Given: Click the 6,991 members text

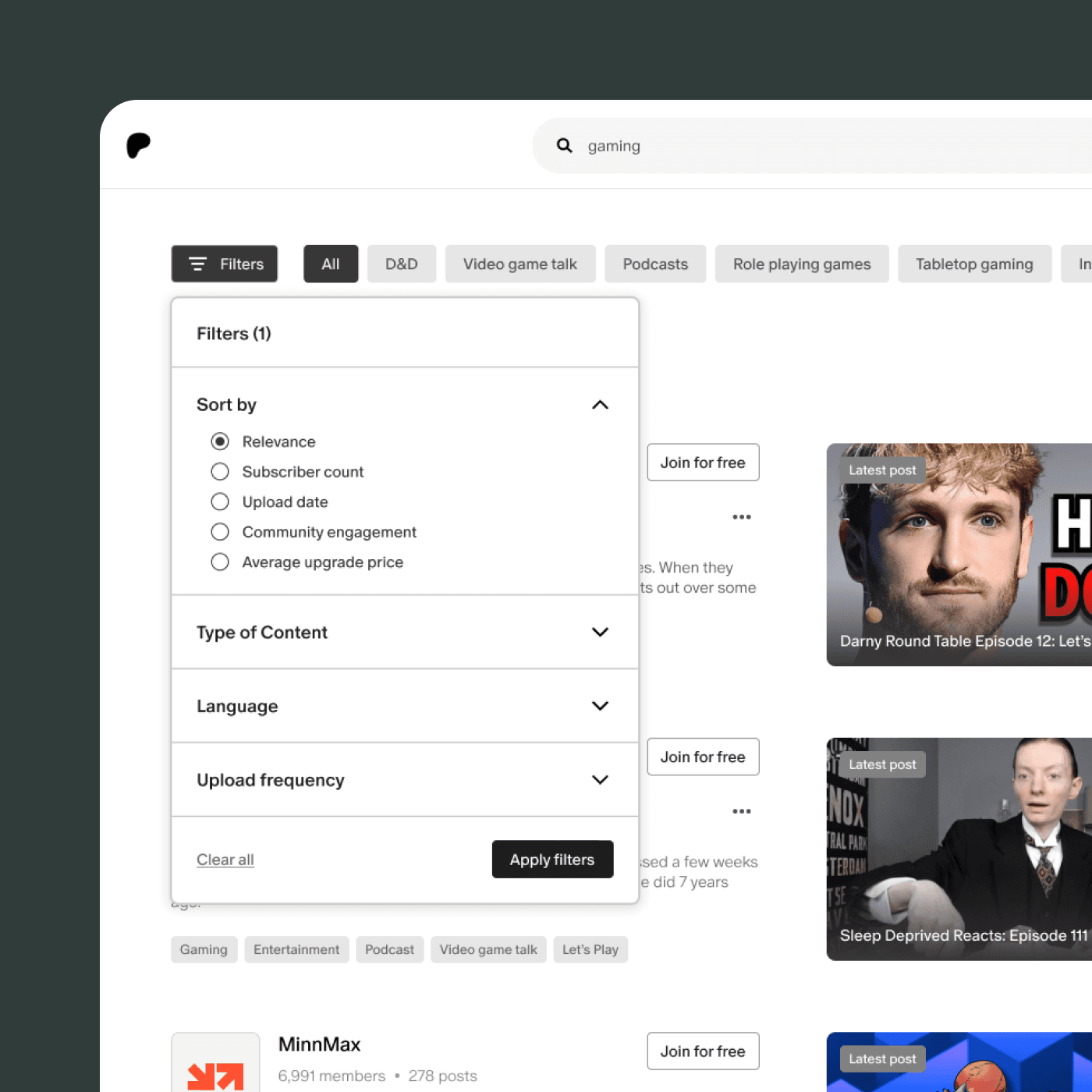Looking at the screenshot, I should (x=332, y=1076).
